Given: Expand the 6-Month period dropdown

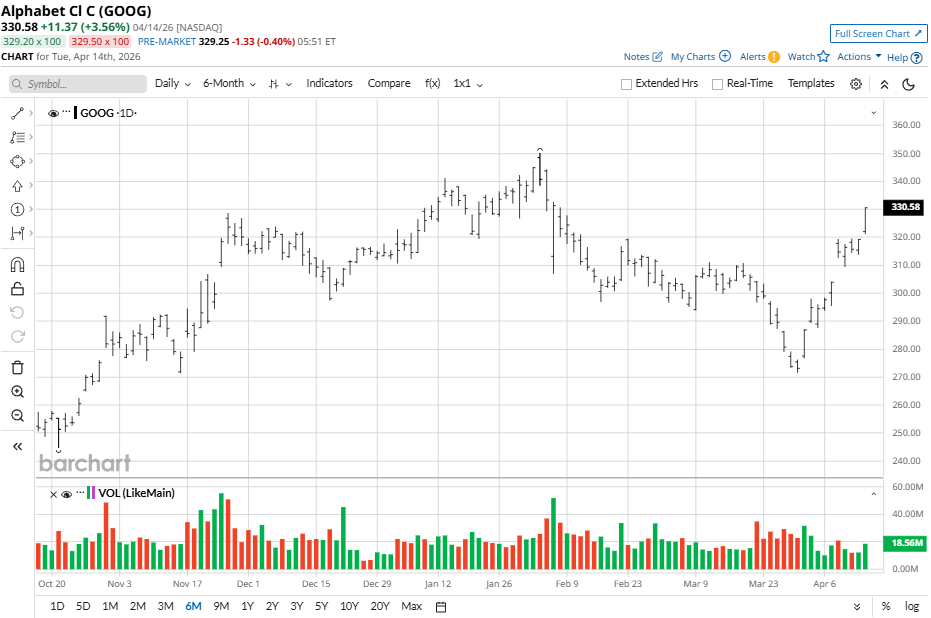Looking at the screenshot, I should pyautogui.click(x=228, y=84).
